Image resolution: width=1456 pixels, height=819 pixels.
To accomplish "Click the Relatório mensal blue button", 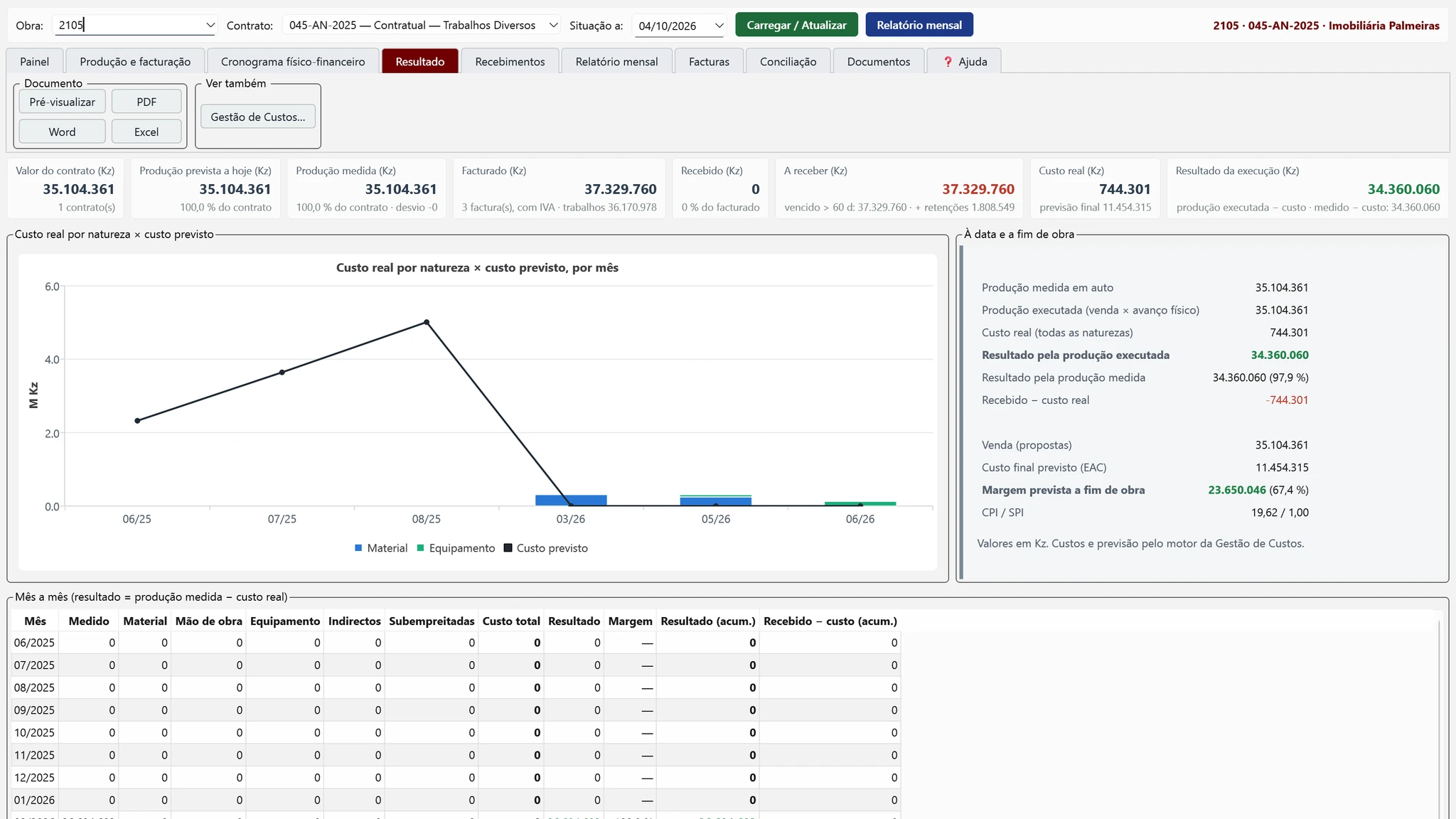I will pos(919,25).
